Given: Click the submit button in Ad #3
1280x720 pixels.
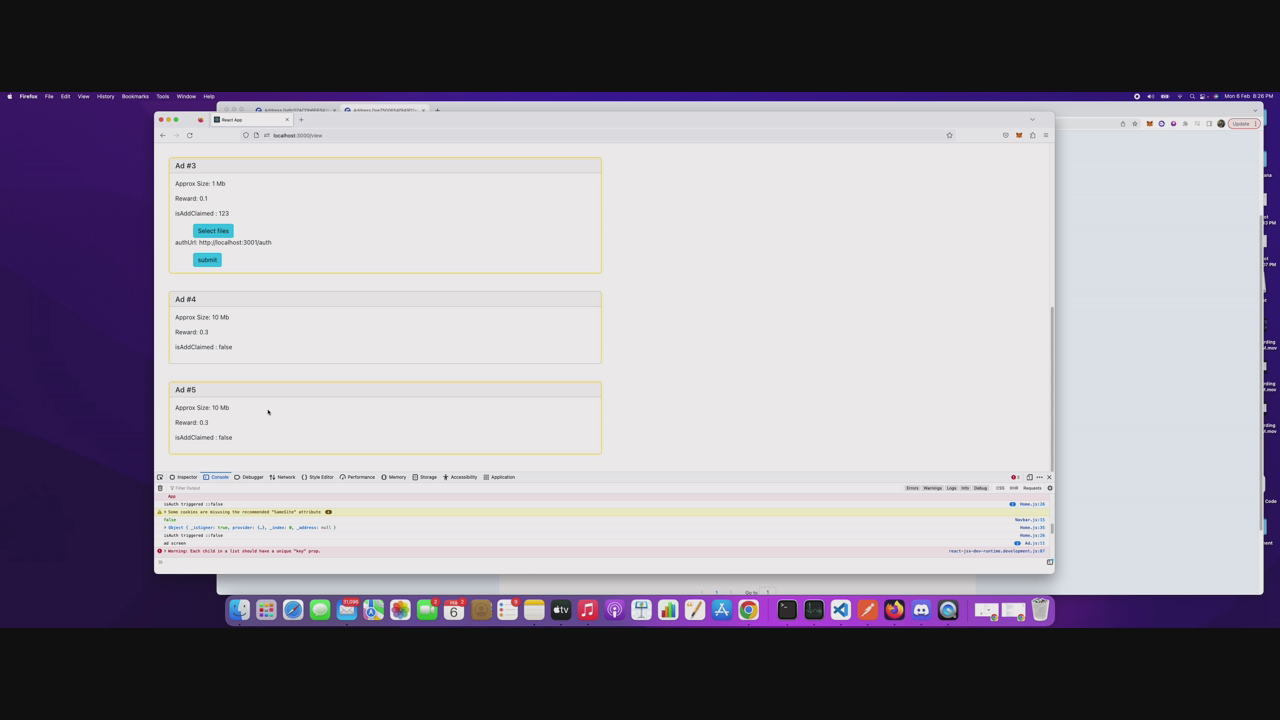Looking at the screenshot, I should coord(207,260).
